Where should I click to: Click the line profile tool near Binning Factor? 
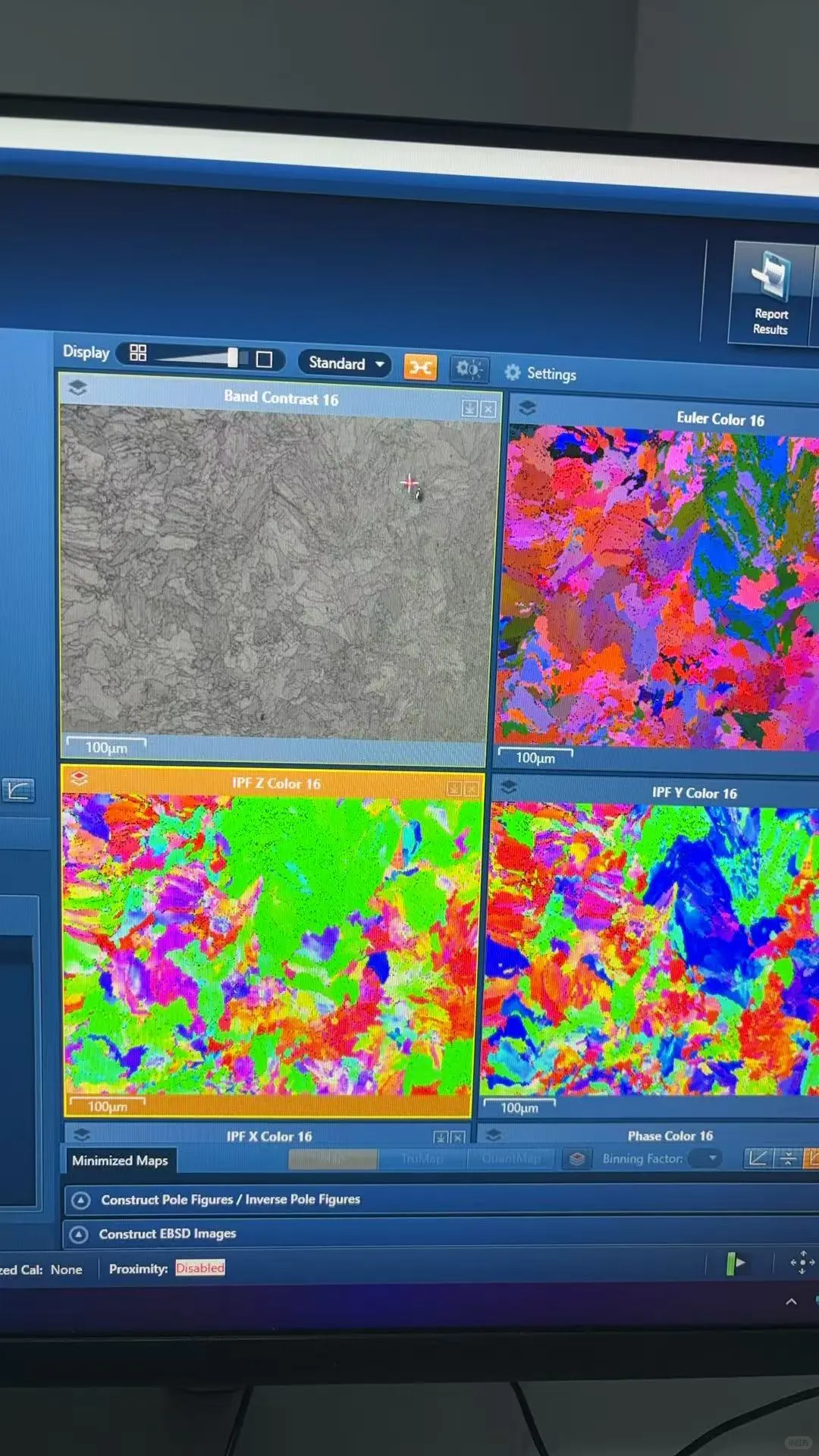757,1158
